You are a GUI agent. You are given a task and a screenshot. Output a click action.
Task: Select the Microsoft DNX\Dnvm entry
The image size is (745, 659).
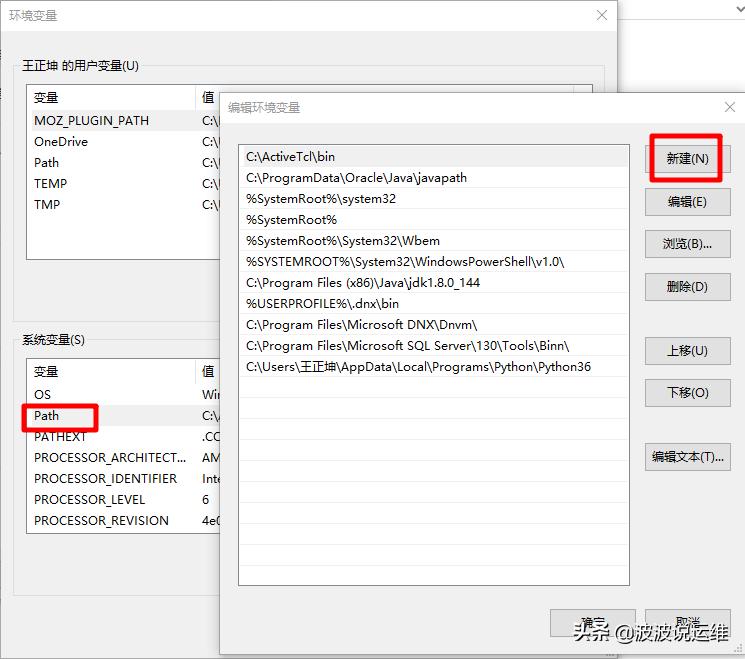click(434, 325)
